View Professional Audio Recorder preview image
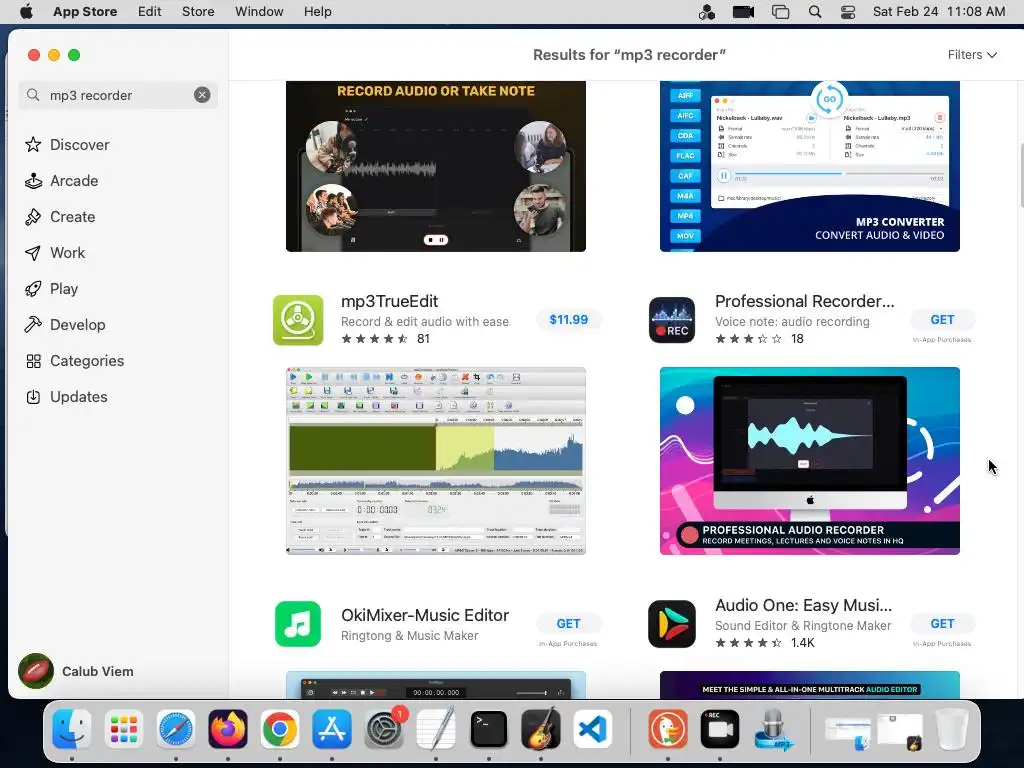 pyautogui.click(x=810, y=460)
